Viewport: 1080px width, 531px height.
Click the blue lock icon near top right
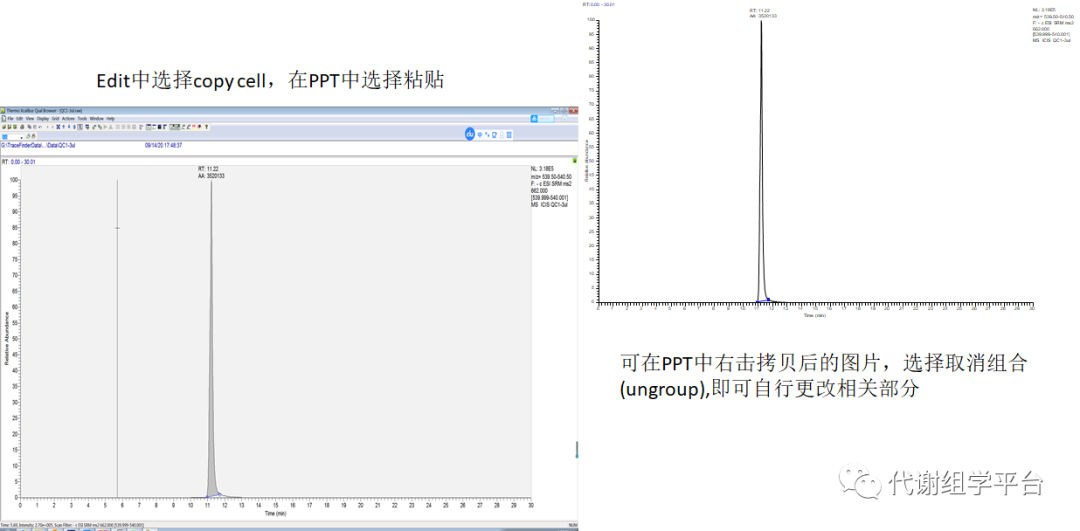click(x=534, y=118)
